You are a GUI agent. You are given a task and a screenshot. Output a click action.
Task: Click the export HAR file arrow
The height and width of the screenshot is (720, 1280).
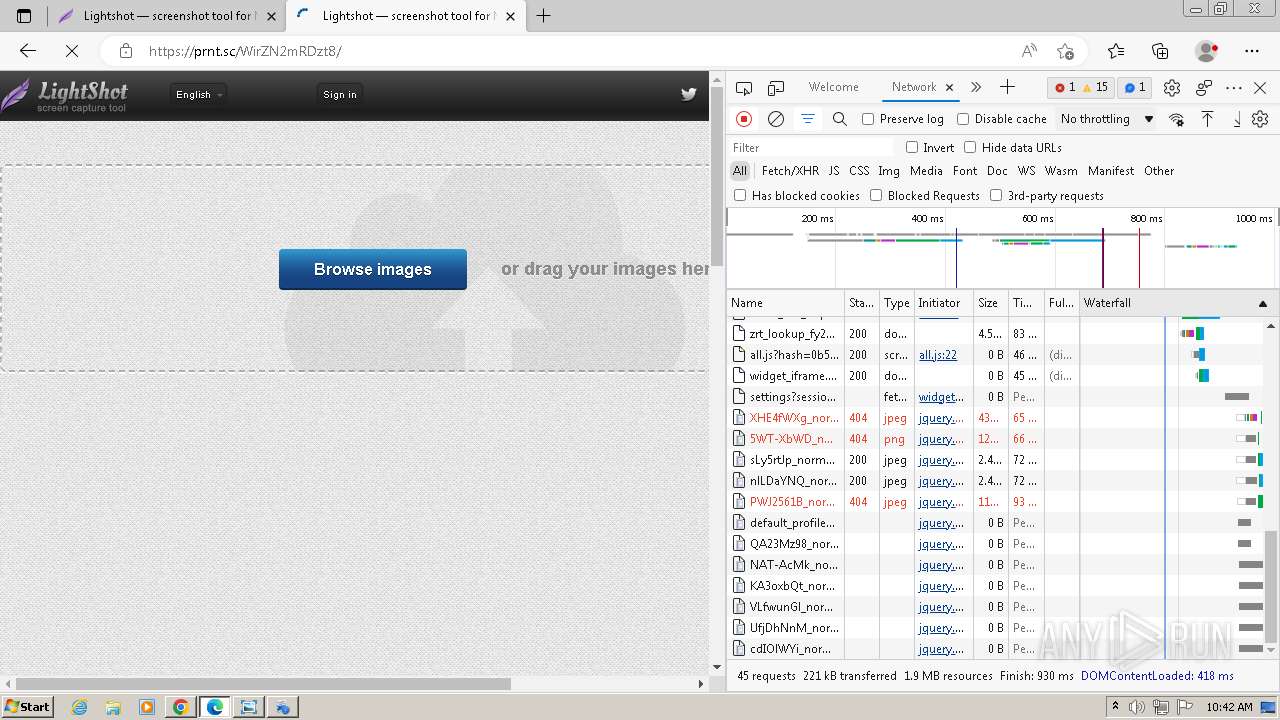click(1237, 119)
